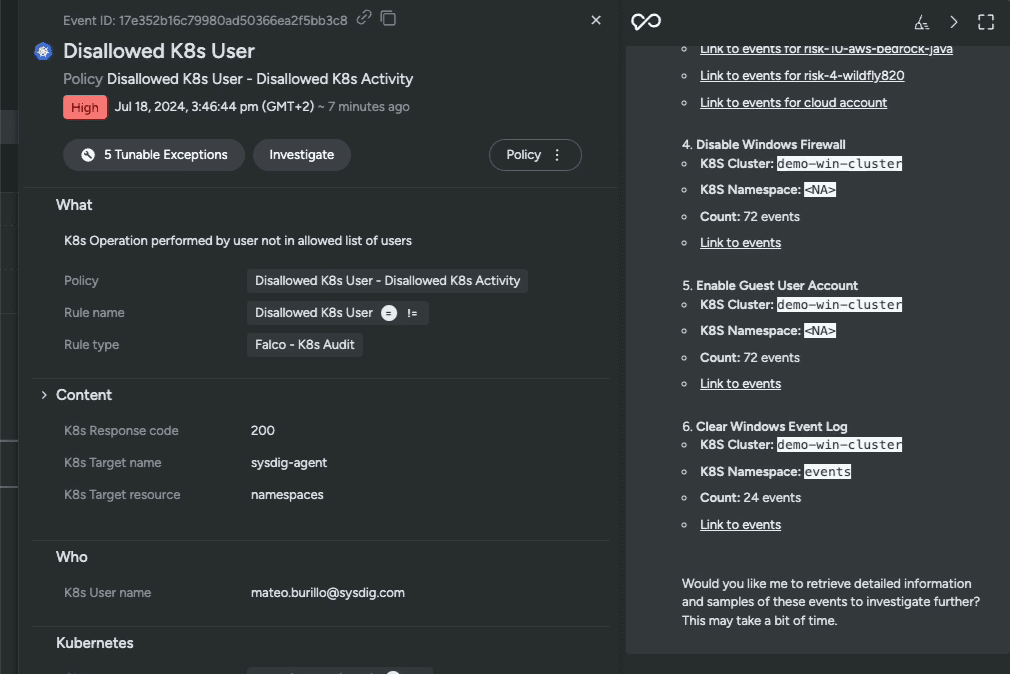Click the 'What' section heading
This screenshot has height=674, width=1010.
(74, 205)
